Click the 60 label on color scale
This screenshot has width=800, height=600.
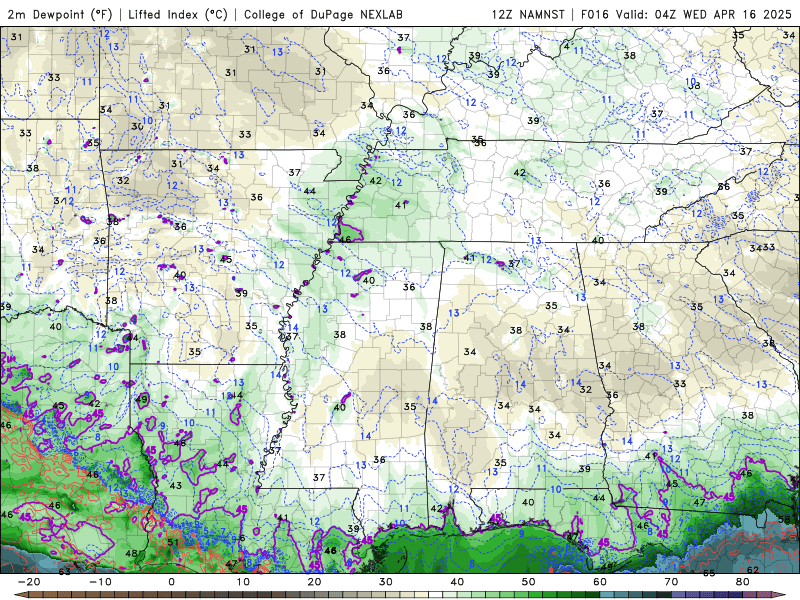(x=600, y=582)
